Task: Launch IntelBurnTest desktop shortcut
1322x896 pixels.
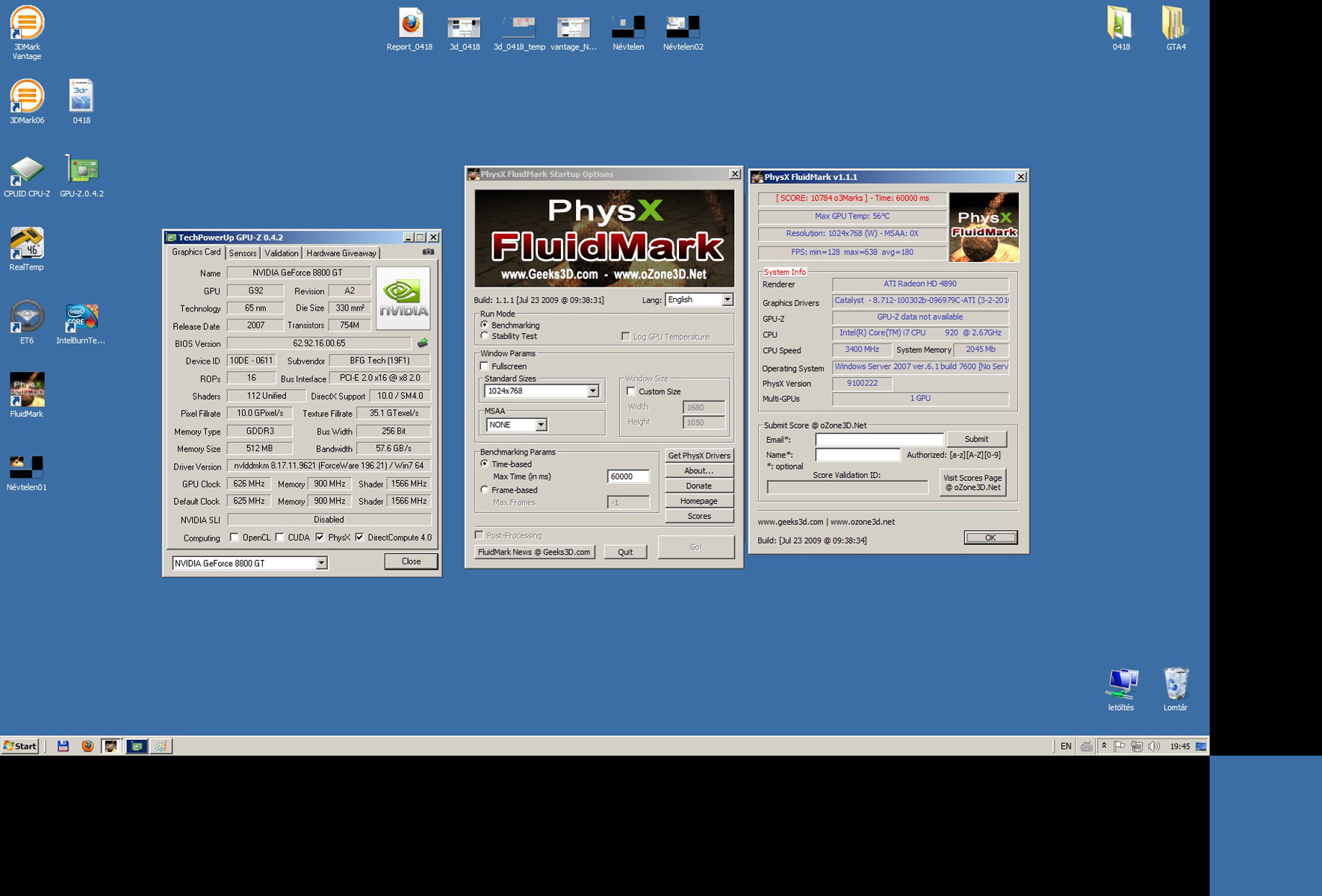Action: click(x=81, y=323)
